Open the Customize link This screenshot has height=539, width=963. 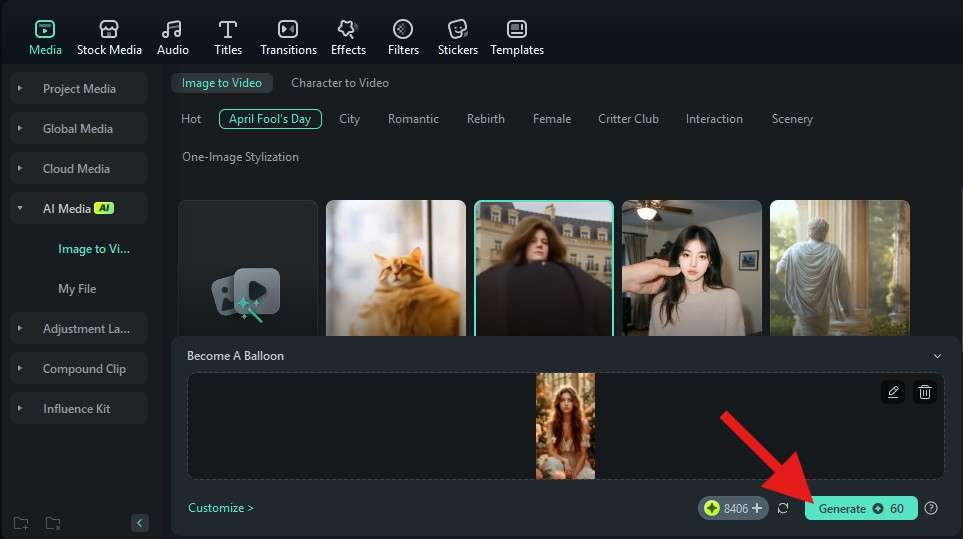click(220, 508)
